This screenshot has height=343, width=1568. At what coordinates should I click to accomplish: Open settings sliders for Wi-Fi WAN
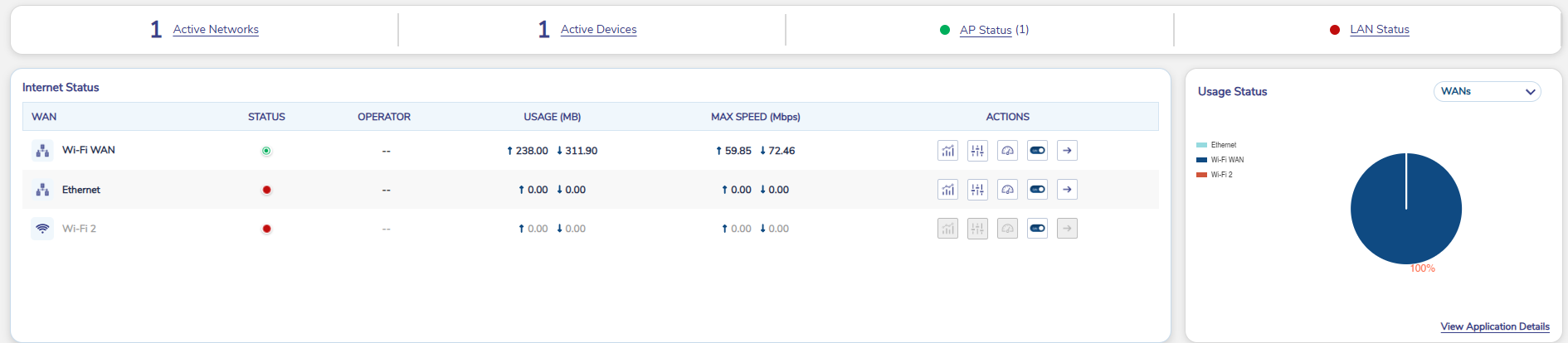(977, 151)
